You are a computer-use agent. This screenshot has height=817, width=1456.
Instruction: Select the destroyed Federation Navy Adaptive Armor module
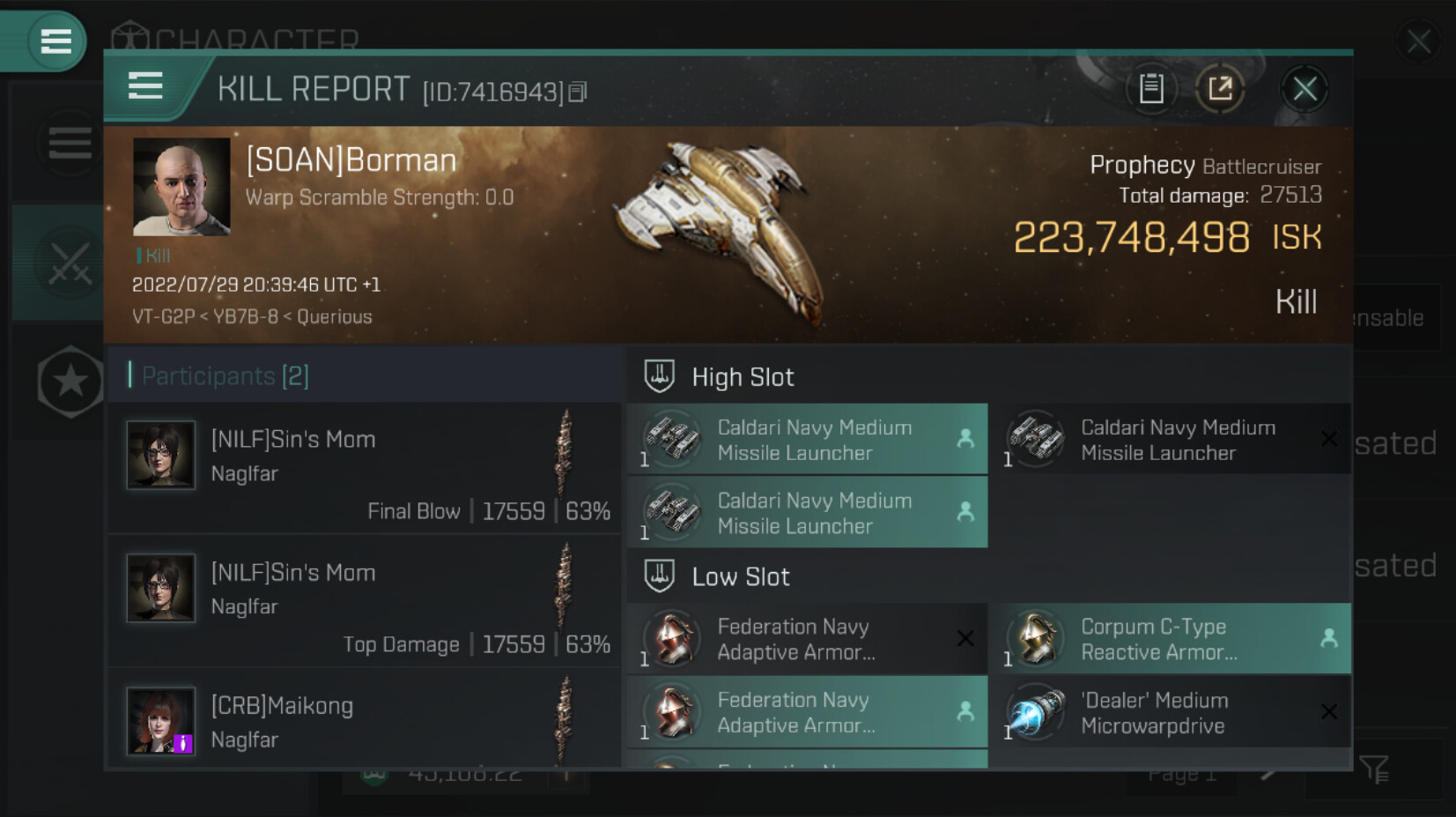coord(807,639)
